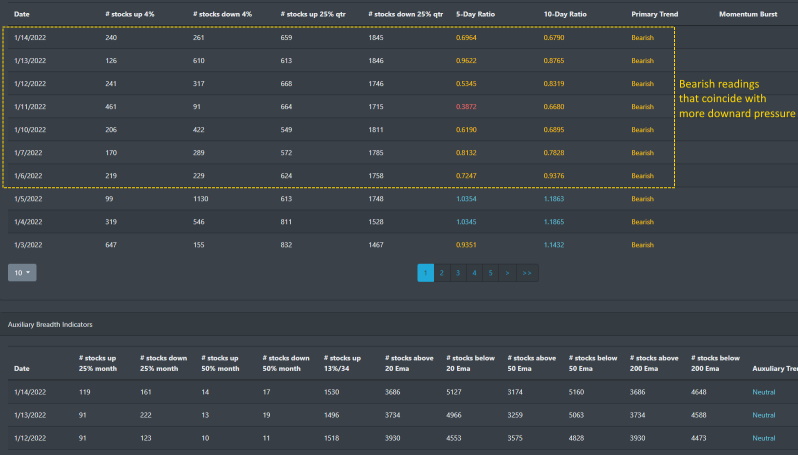Screen dimensions: 798x455
Task: Click Neutral trend for auxiliary 1/14/2022 row
Action: [x=763, y=392]
